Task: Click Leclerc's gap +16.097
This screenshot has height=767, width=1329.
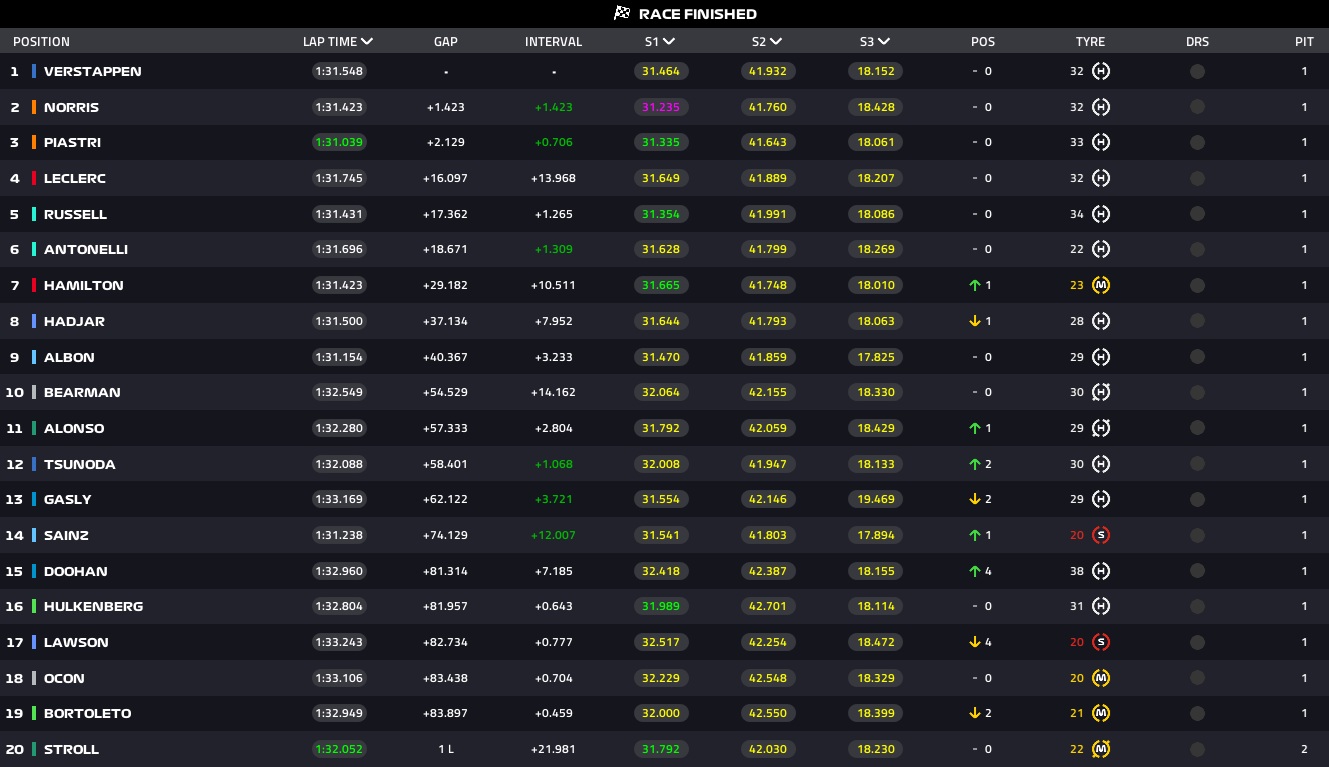Action: (x=446, y=178)
